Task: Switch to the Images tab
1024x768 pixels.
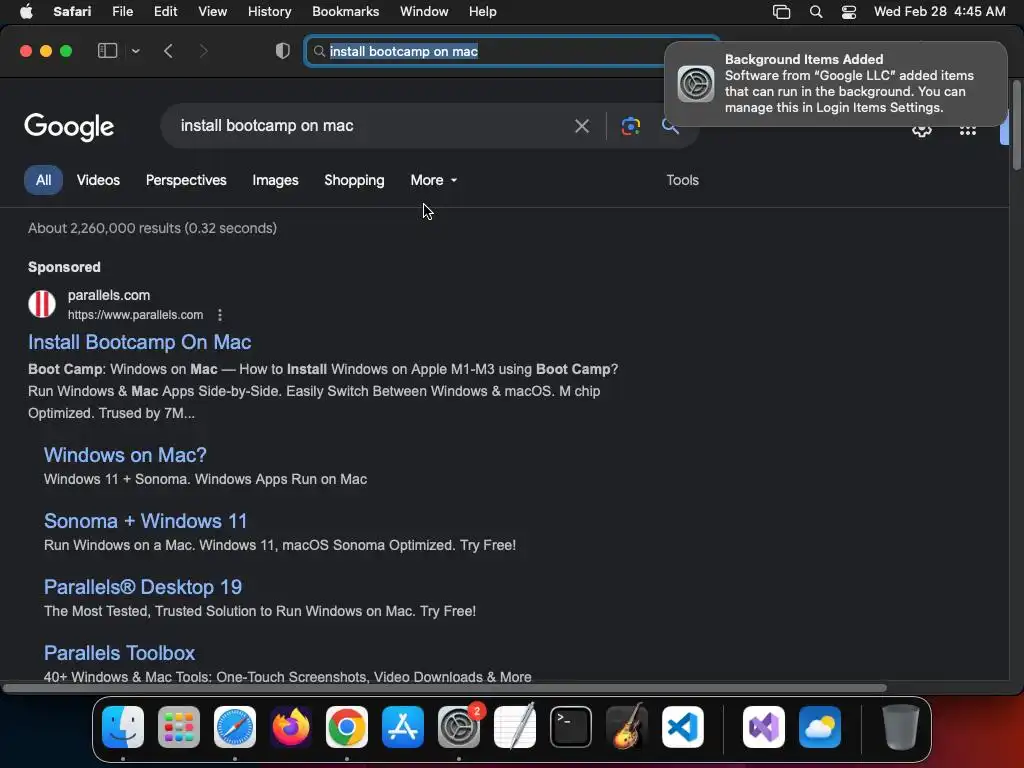Action: click(275, 180)
